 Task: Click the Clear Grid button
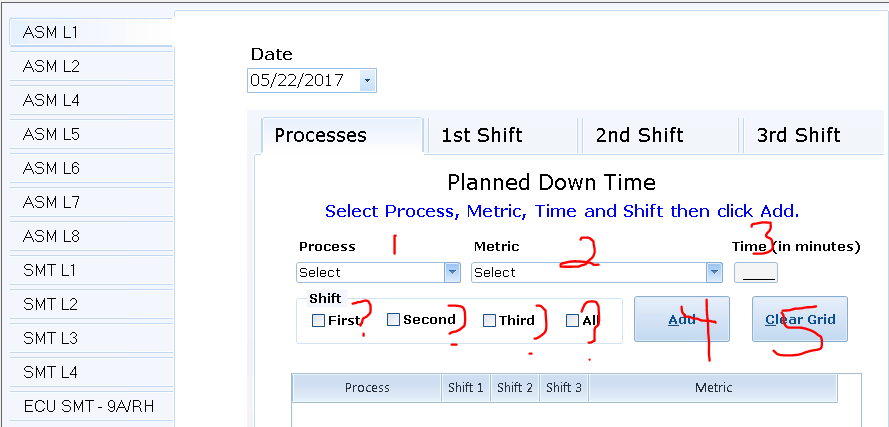[x=799, y=320]
